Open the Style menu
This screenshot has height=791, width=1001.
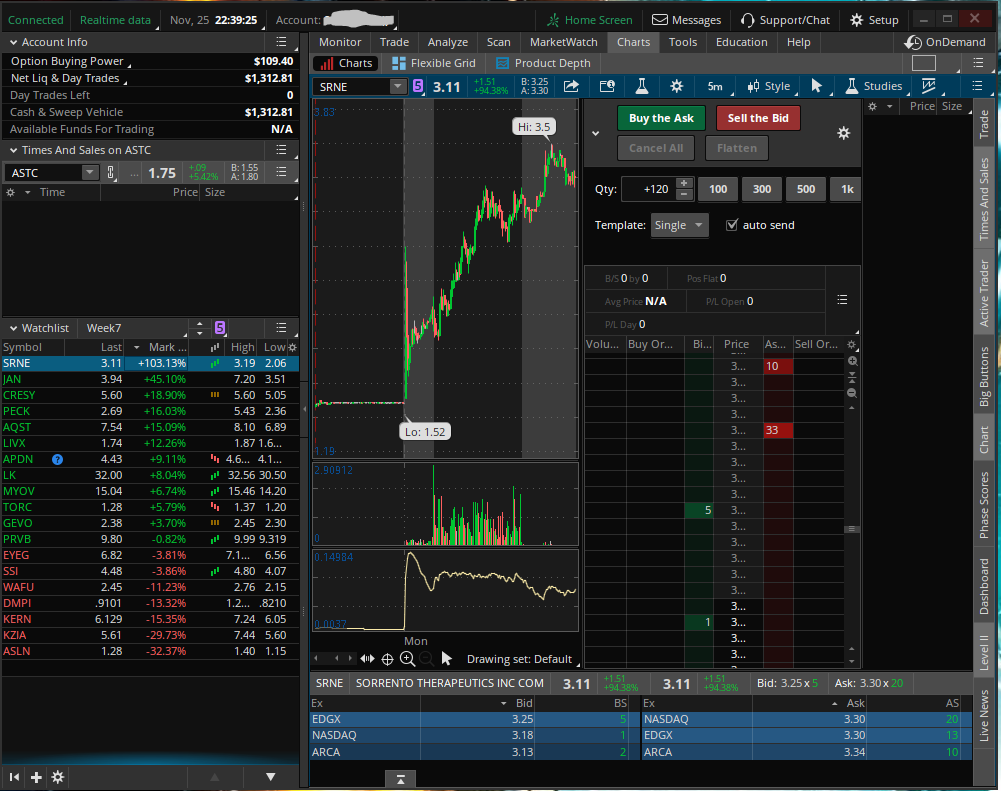click(x=769, y=86)
